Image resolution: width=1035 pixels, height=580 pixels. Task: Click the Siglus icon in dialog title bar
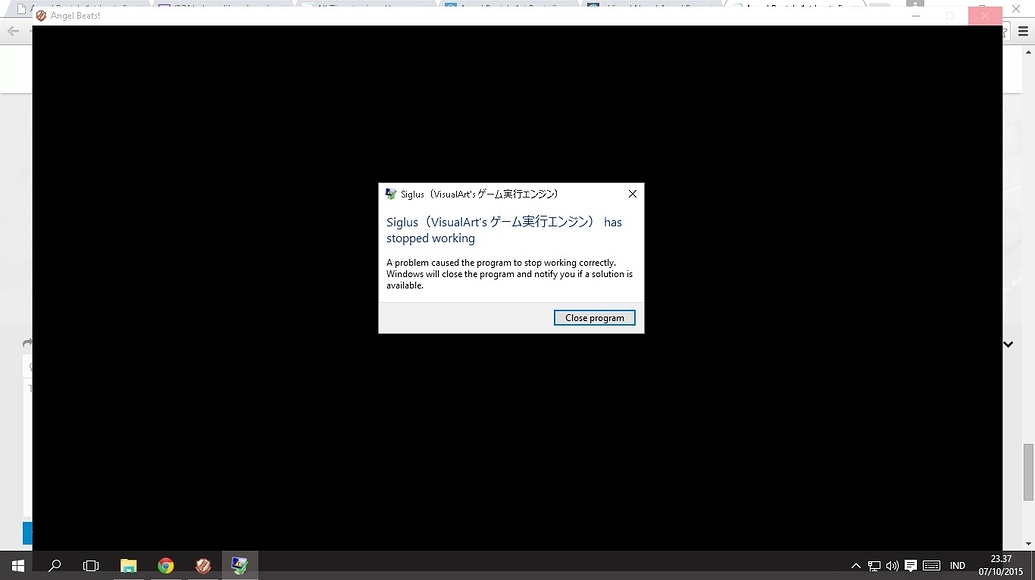[391, 193]
